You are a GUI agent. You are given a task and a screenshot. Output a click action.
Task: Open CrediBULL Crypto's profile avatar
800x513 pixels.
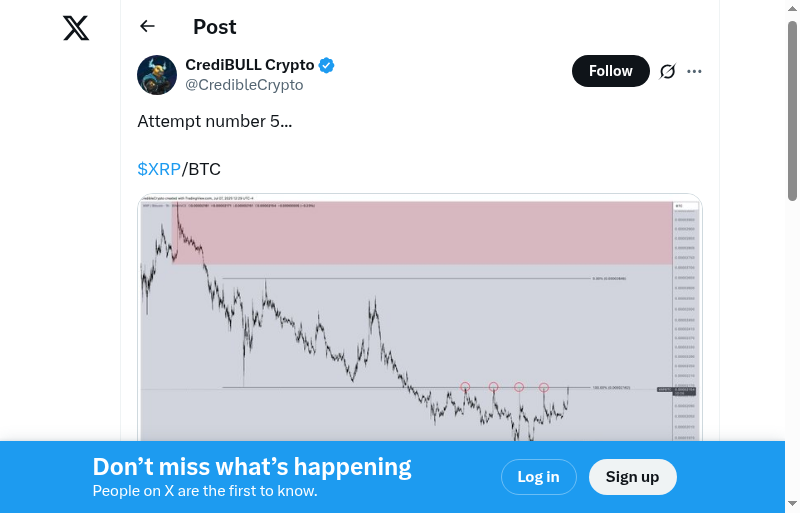(157, 75)
